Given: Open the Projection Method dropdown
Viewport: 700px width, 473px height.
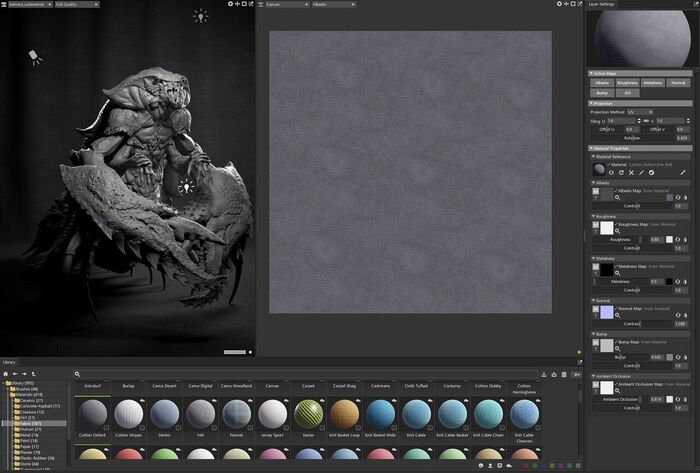Looking at the screenshot, I should click(641, 111).
